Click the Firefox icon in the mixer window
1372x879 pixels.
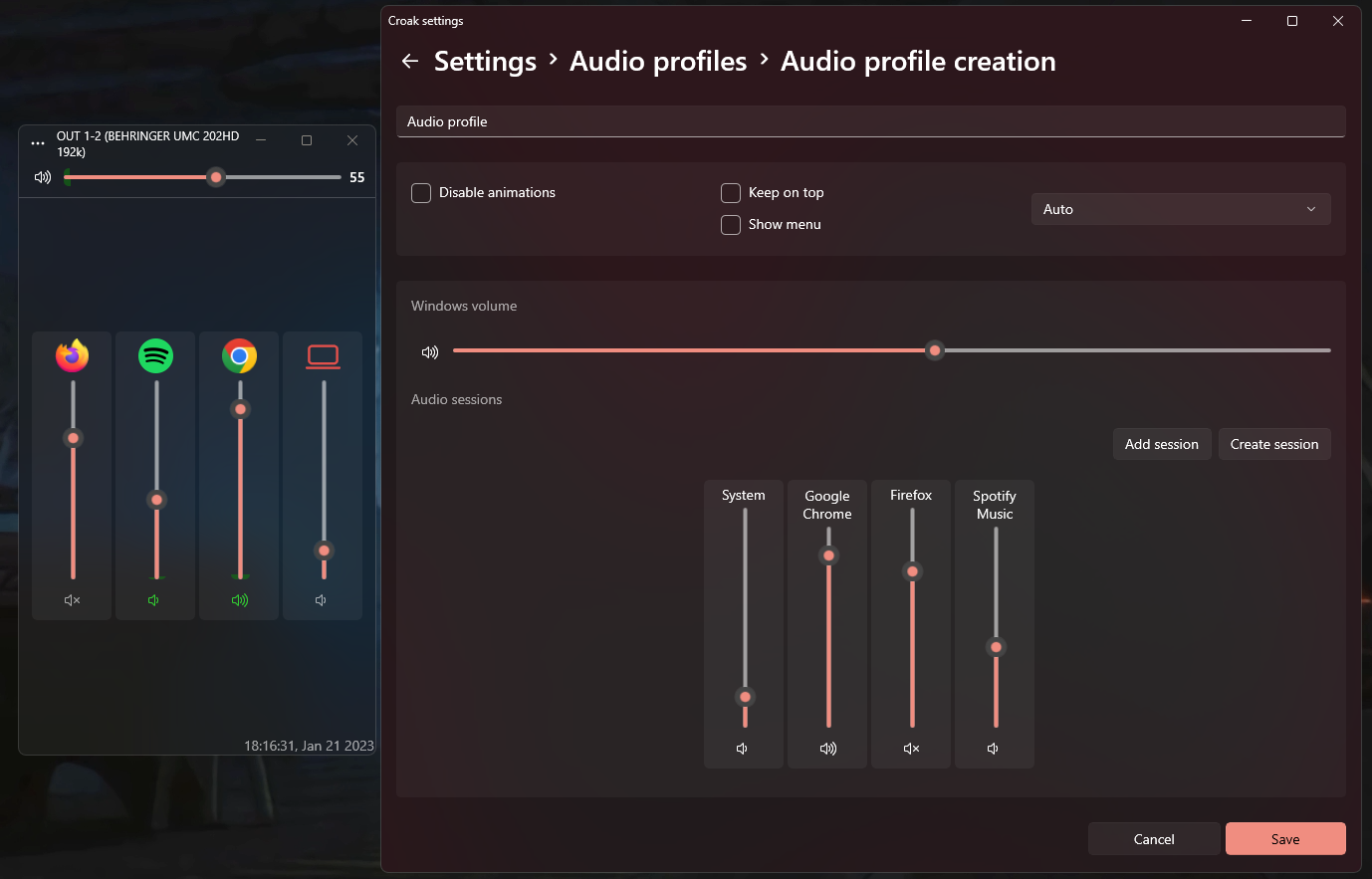[x=72, y=355]
